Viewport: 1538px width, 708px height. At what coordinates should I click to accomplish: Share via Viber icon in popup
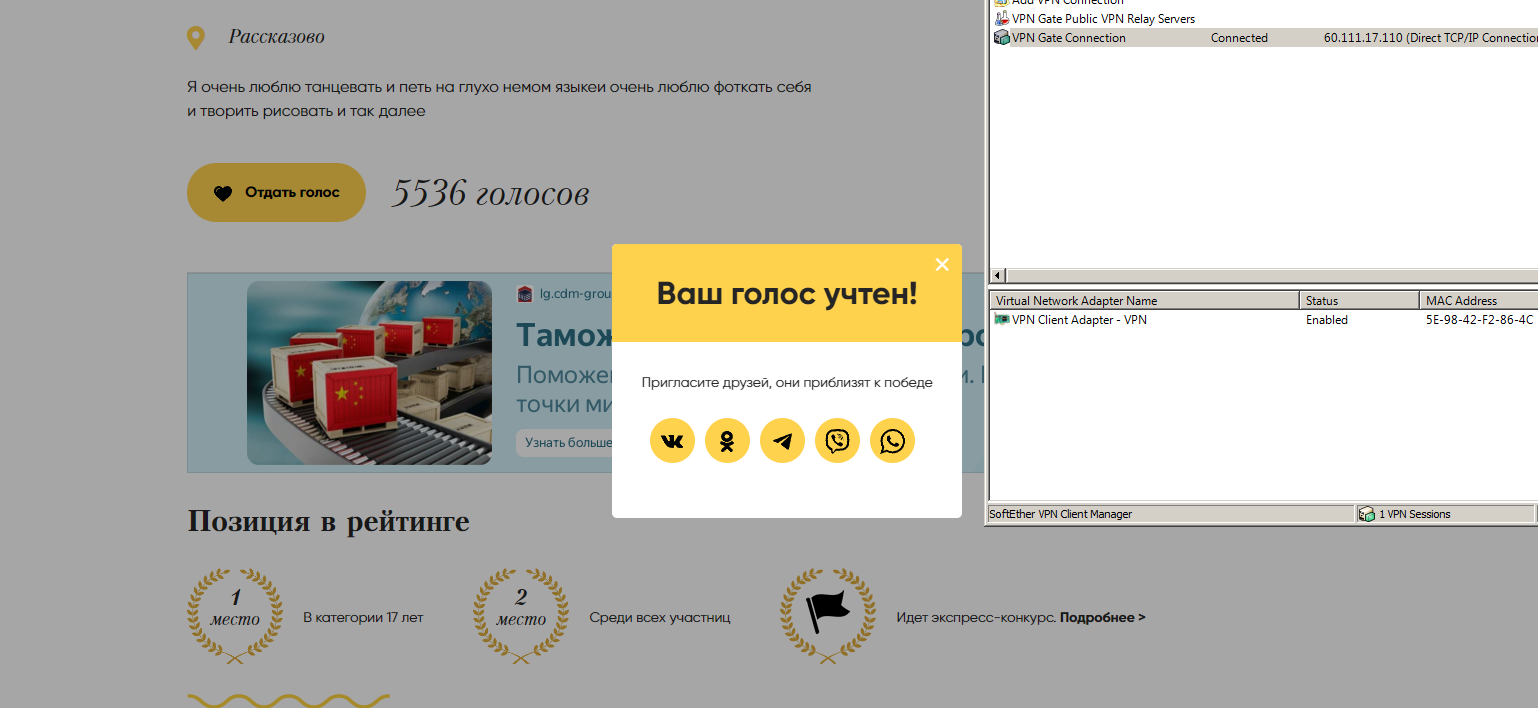(x=837, y=441)
